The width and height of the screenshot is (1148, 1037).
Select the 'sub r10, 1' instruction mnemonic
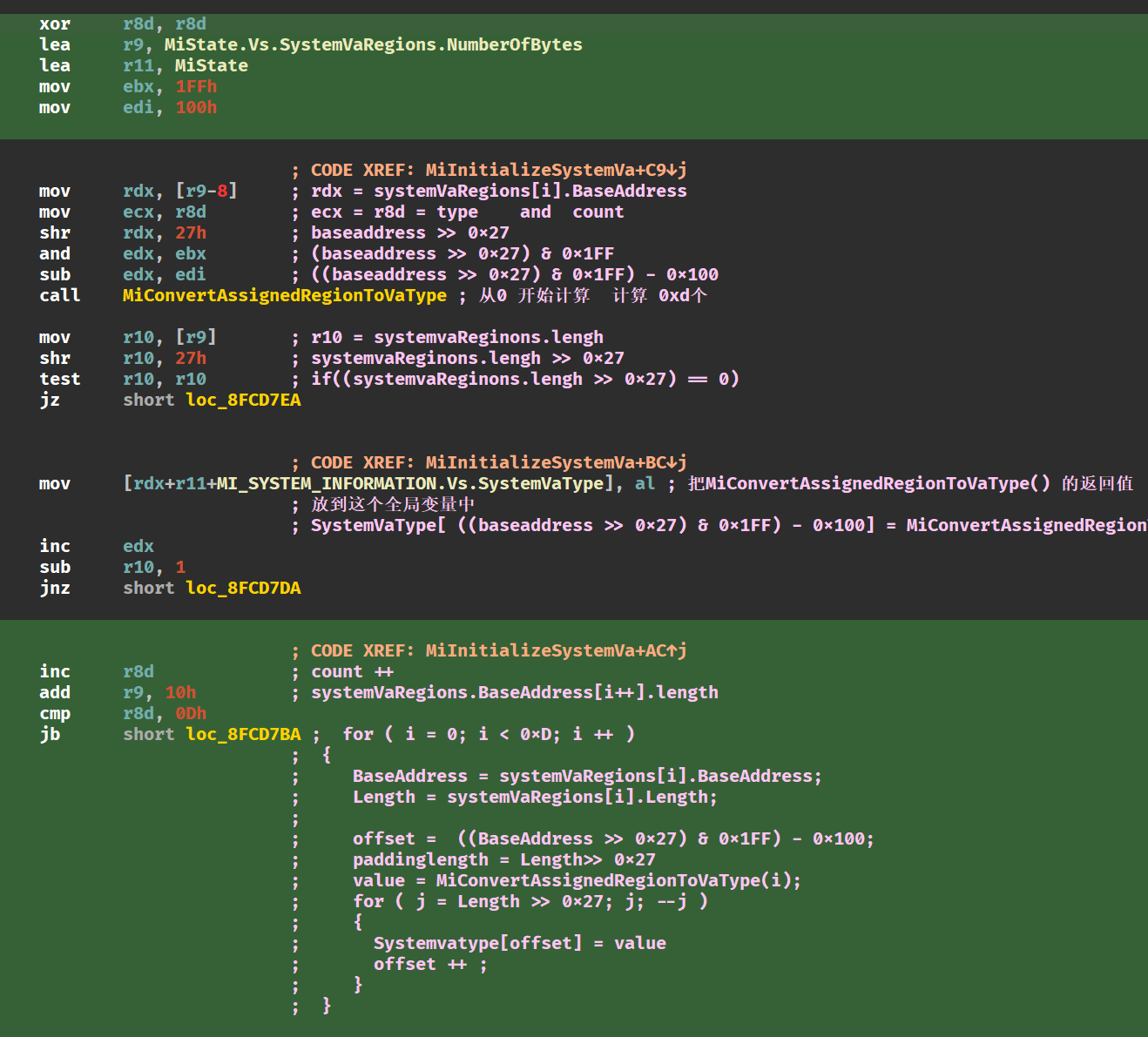[x=55, y=567]
